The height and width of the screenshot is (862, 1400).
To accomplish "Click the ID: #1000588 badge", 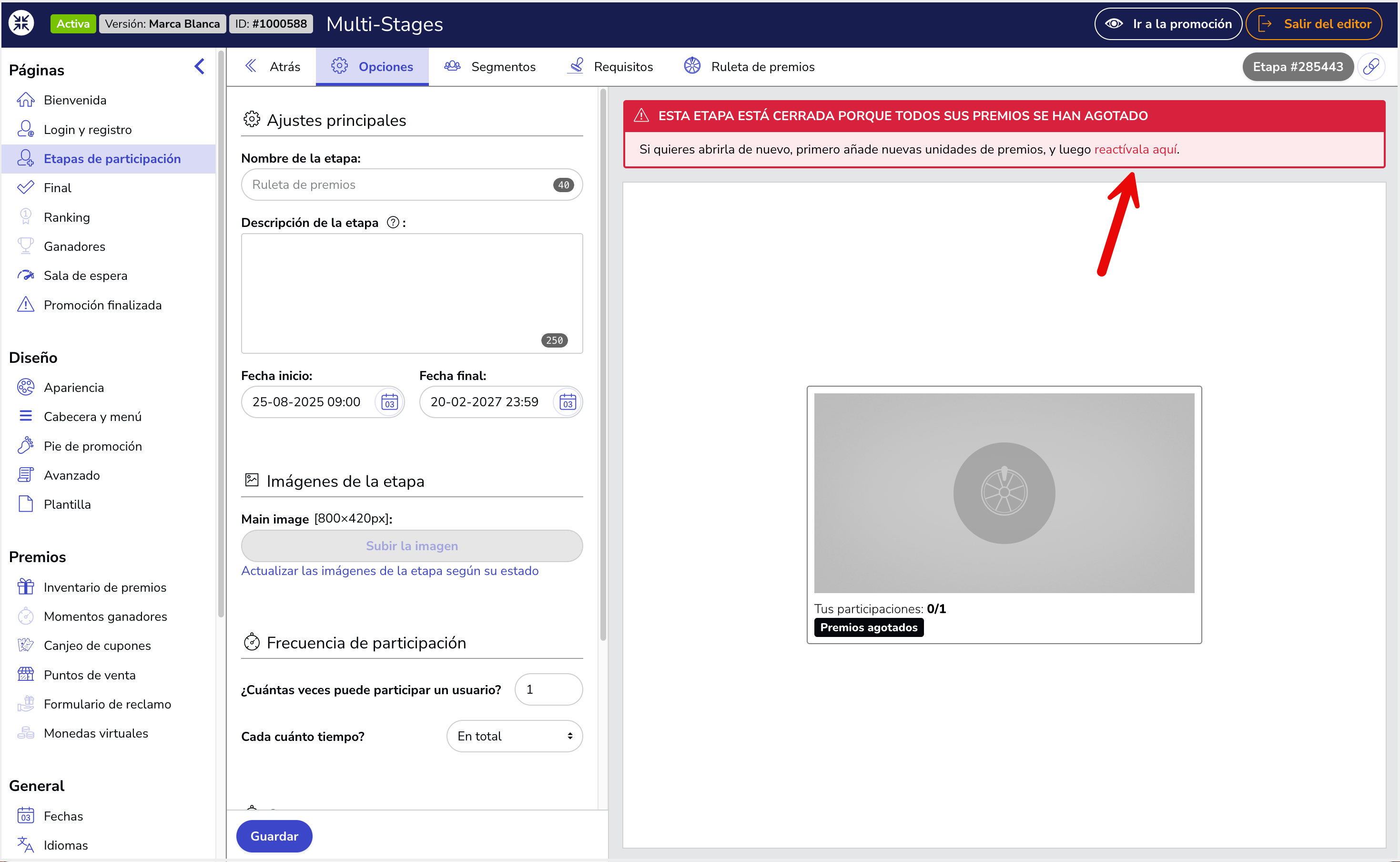I will [271, 23].
